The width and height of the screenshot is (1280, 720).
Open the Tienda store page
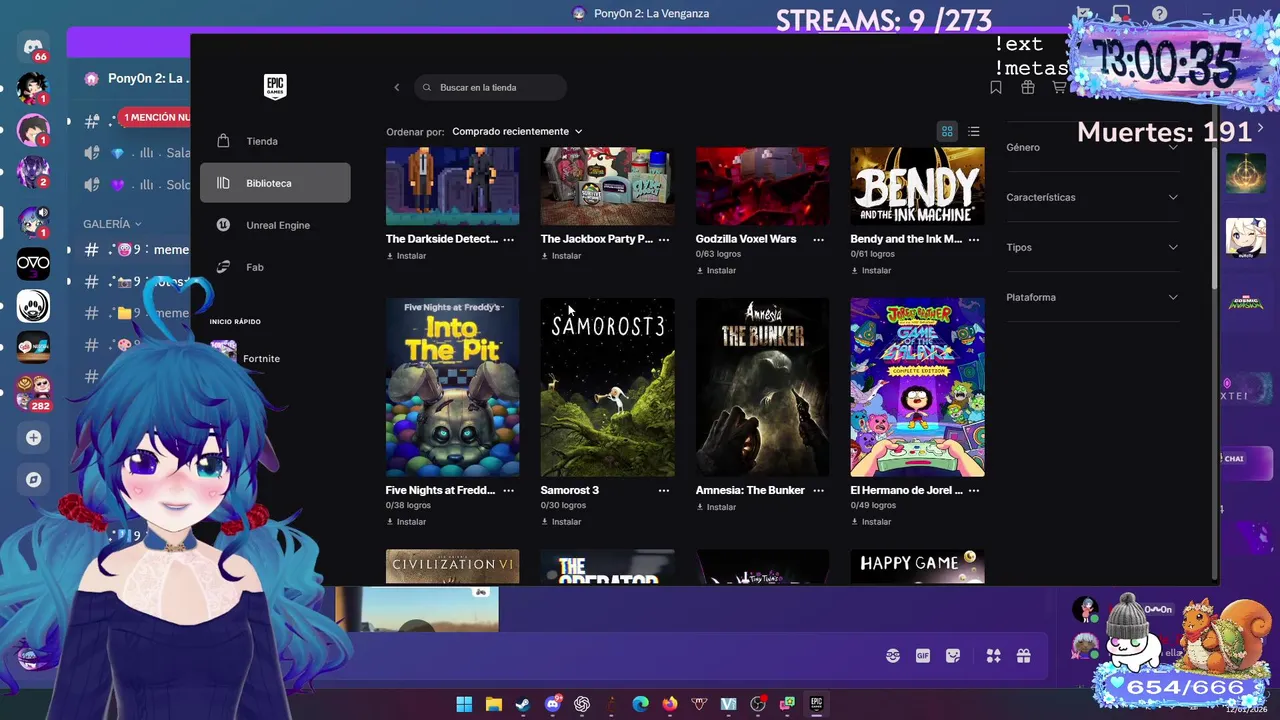click(x=275, y=141)
